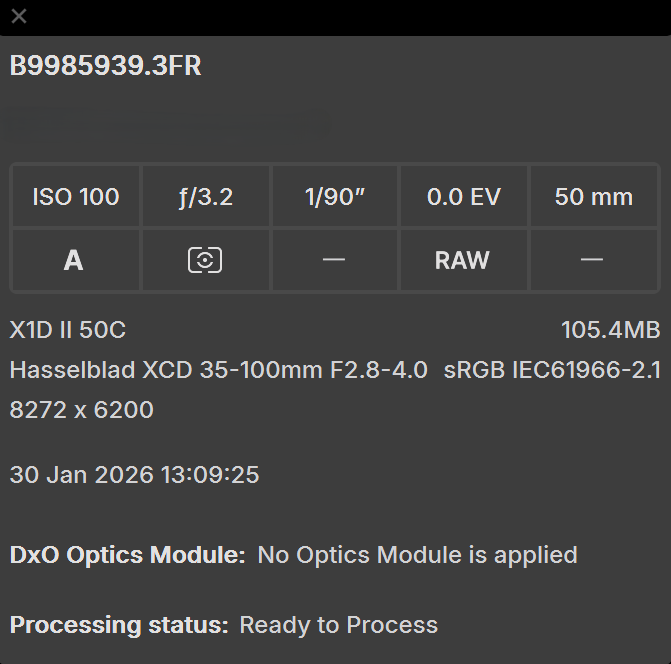Click the Processing status label

[118, 625]
